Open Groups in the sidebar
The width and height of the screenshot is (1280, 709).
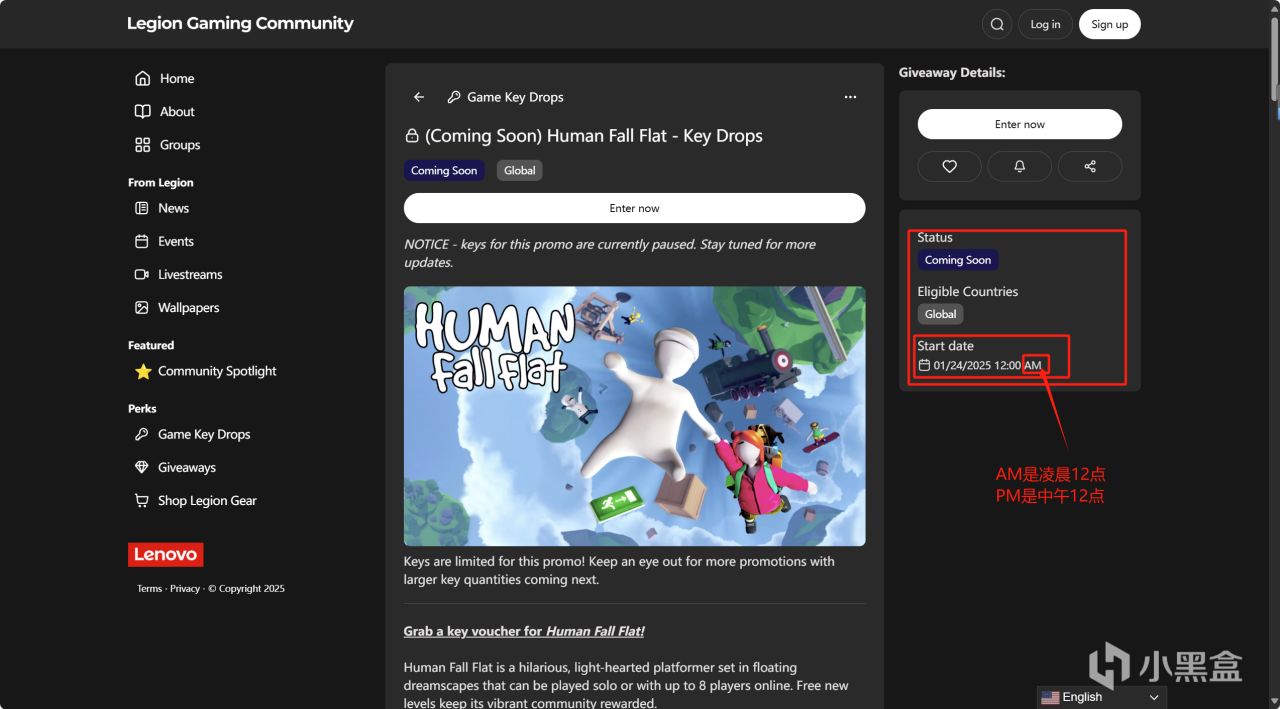(x=180, y=145)
